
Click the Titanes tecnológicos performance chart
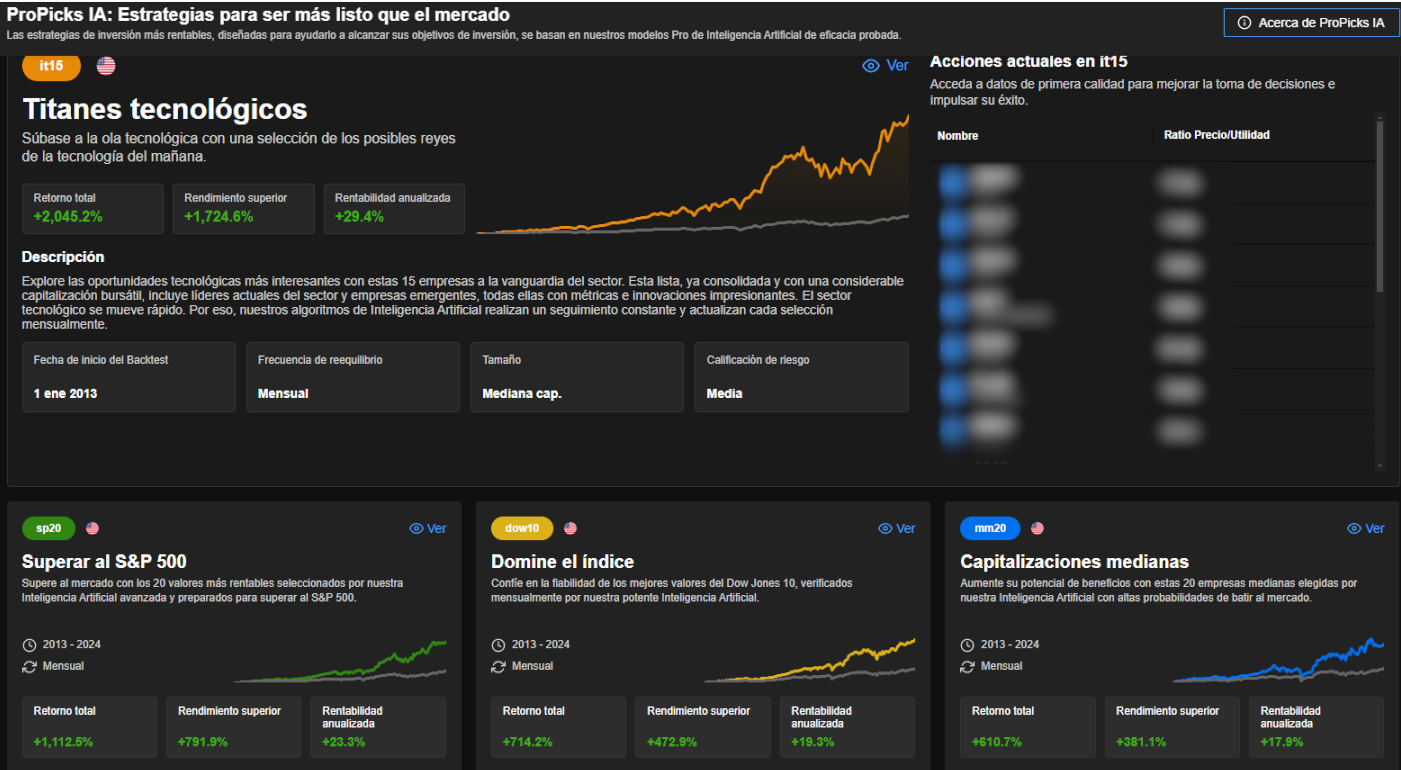693,175
